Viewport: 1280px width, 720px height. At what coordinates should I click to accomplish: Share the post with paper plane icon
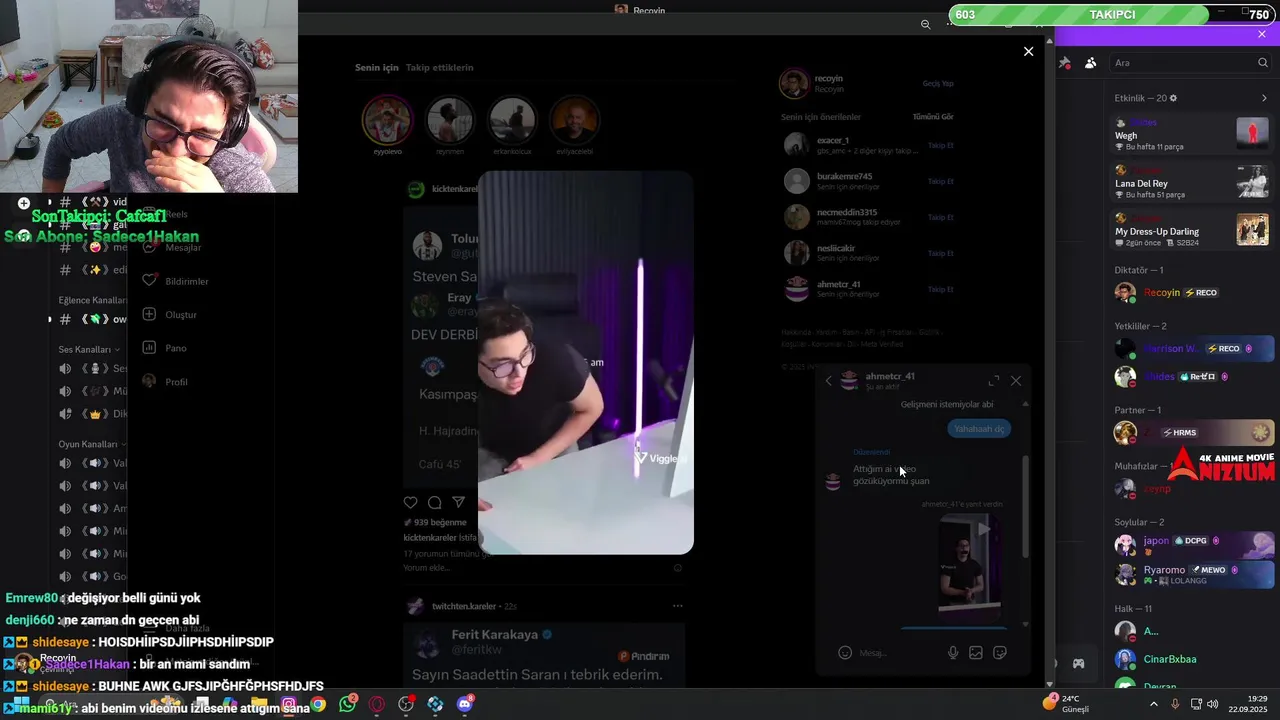[459, 502]
